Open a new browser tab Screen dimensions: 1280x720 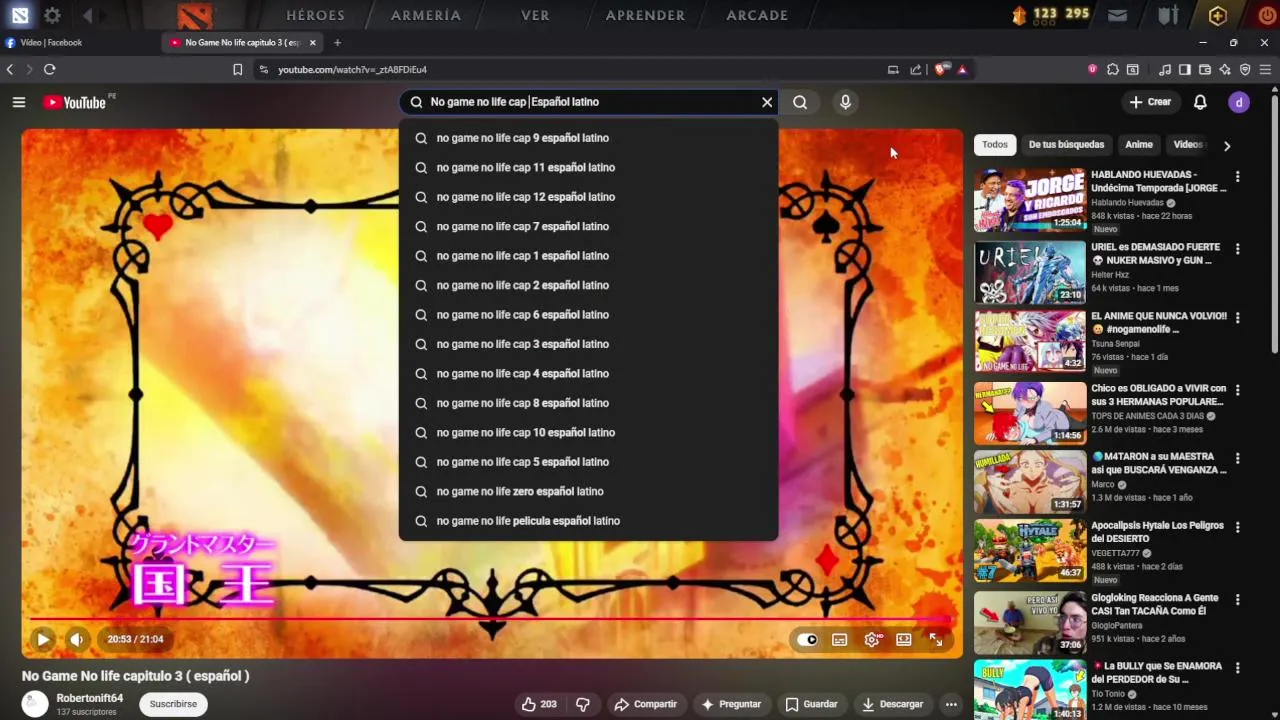337,43
